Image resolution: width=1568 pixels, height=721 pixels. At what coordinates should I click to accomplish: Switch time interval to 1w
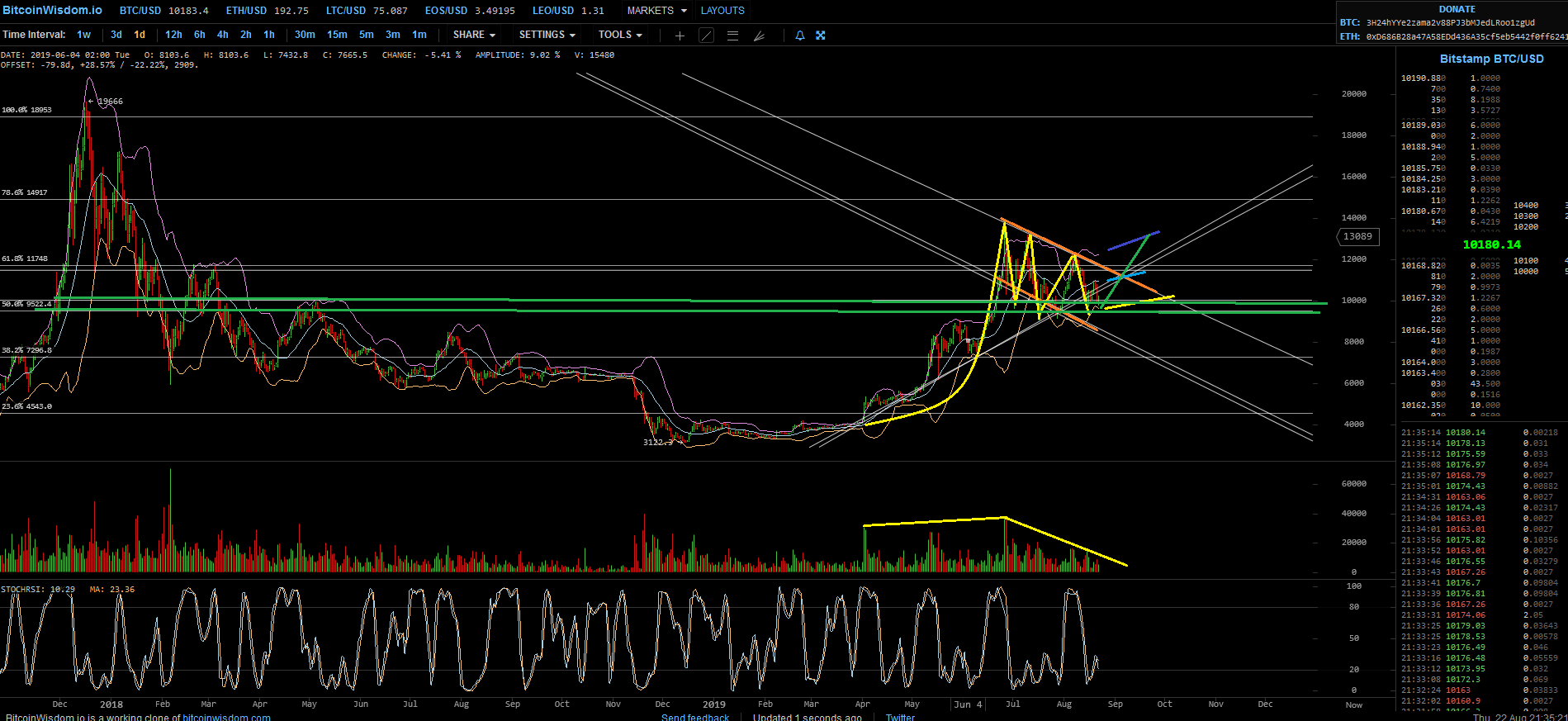(84, 35)
